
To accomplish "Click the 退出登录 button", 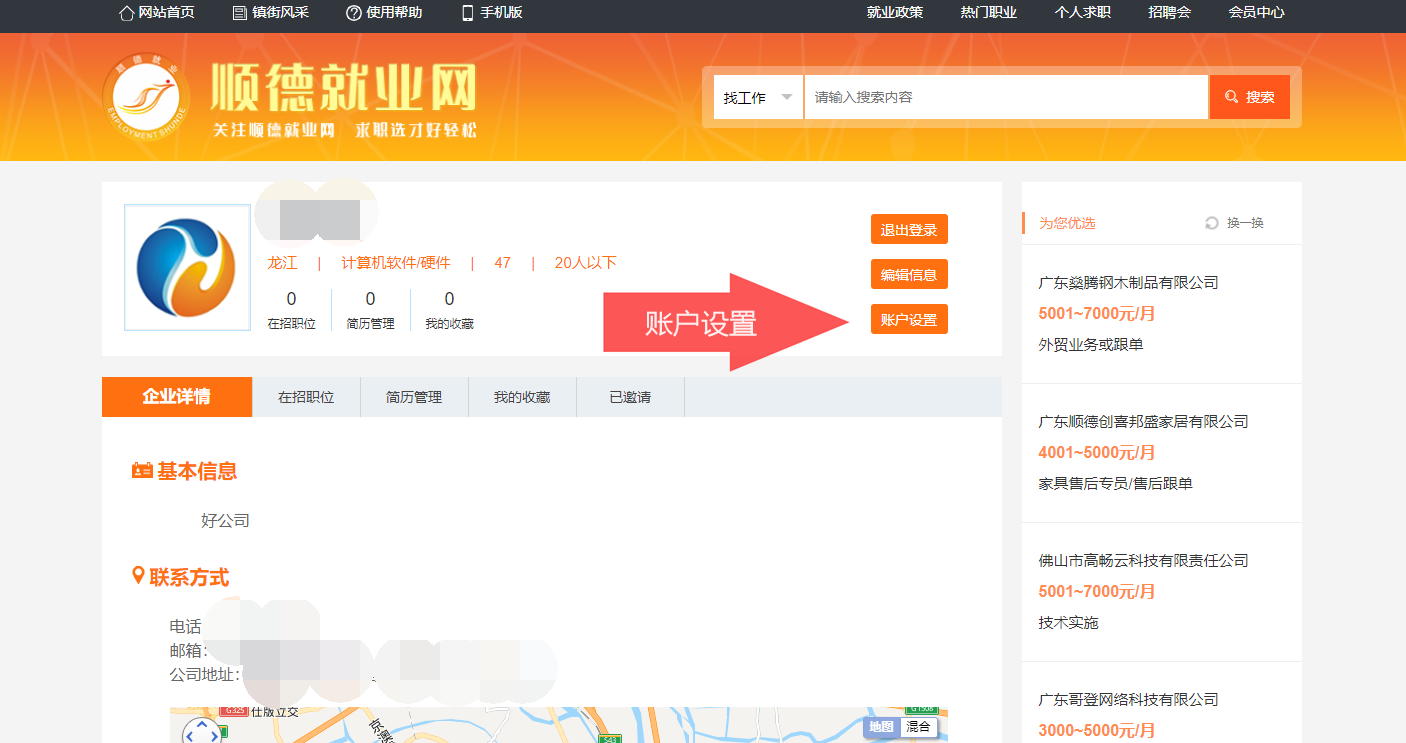I will coord(908,230).
